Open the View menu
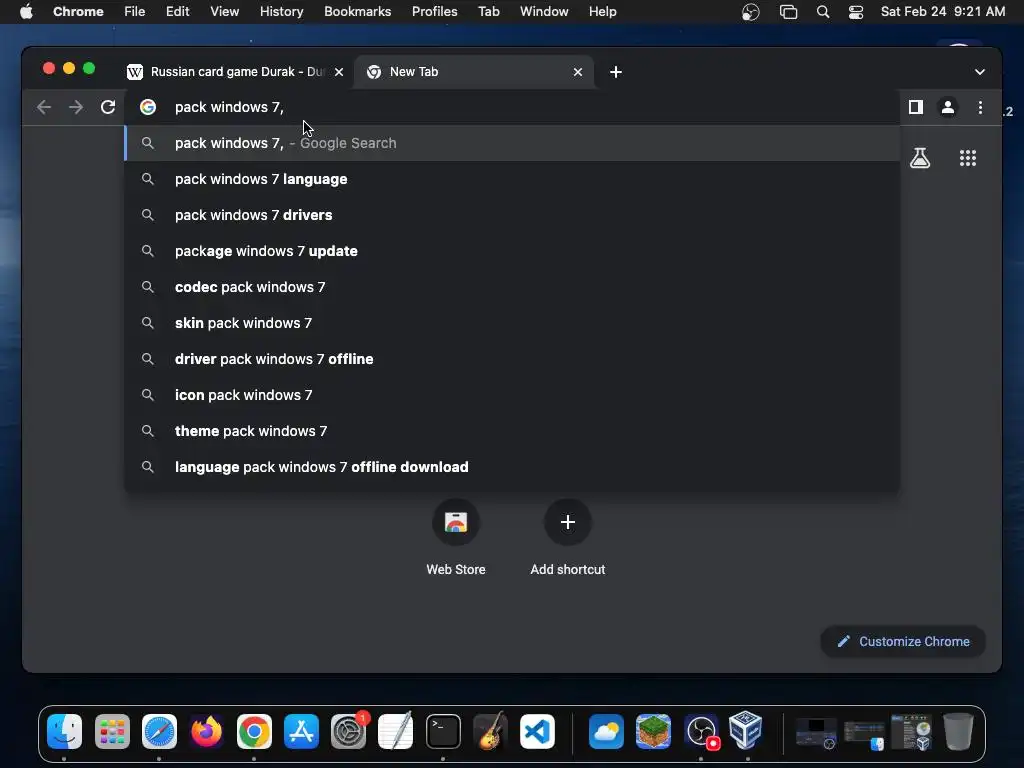This screenshot has height=768, width=1024. coord(224,11)
